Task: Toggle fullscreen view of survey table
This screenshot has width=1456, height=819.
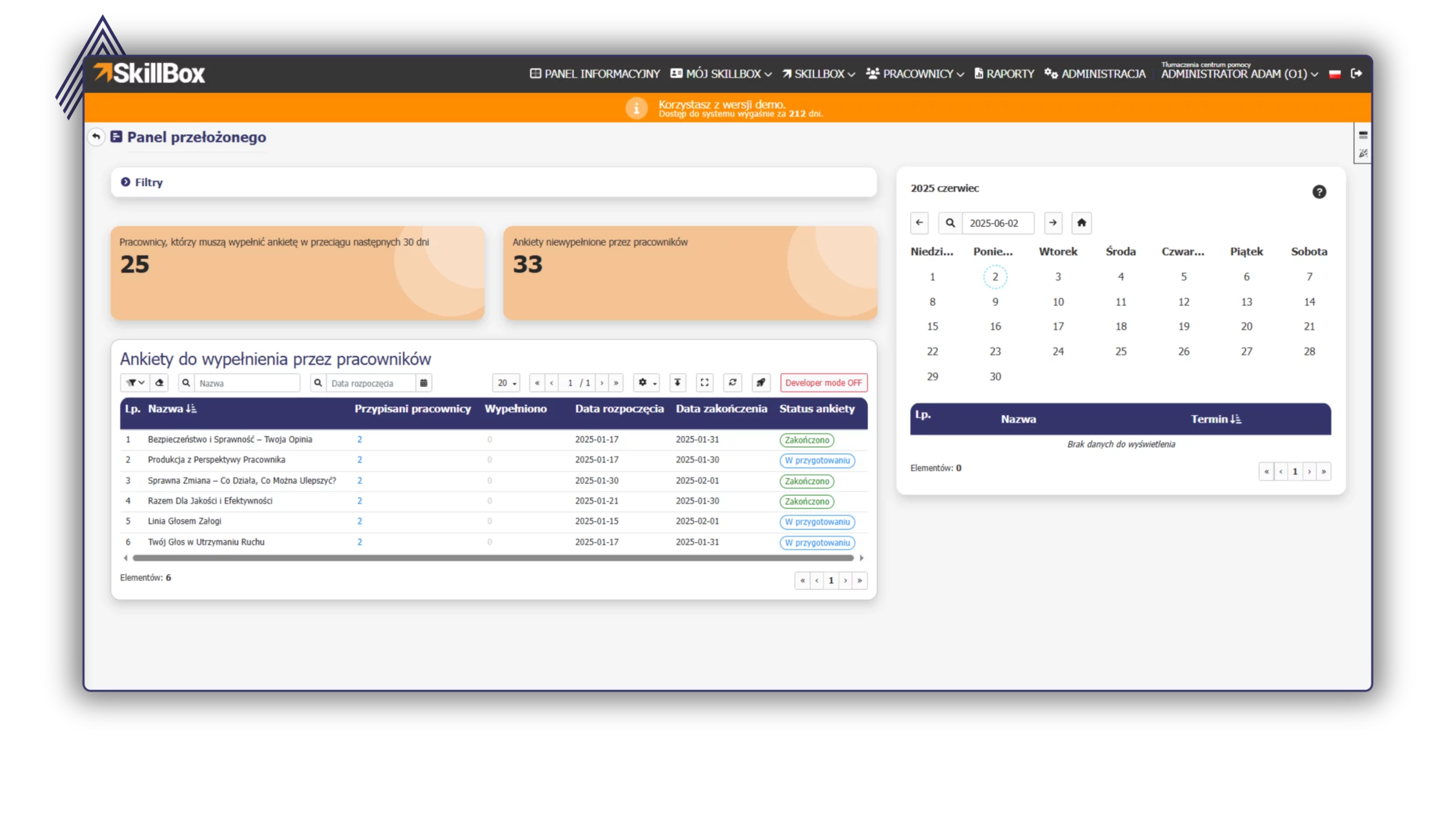Action: [x=705, y=383]
